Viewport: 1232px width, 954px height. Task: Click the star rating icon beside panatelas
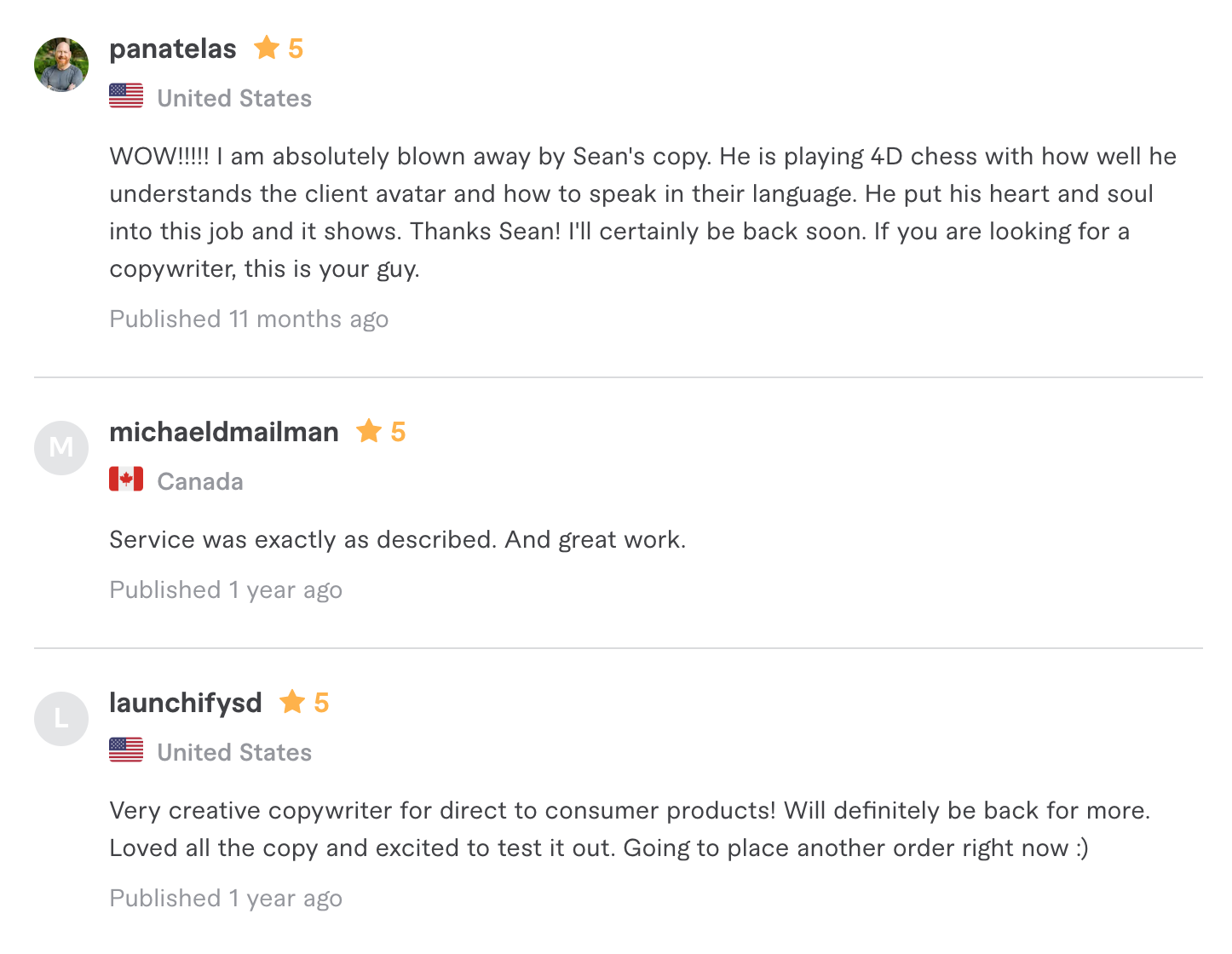[x=267, y=48]
